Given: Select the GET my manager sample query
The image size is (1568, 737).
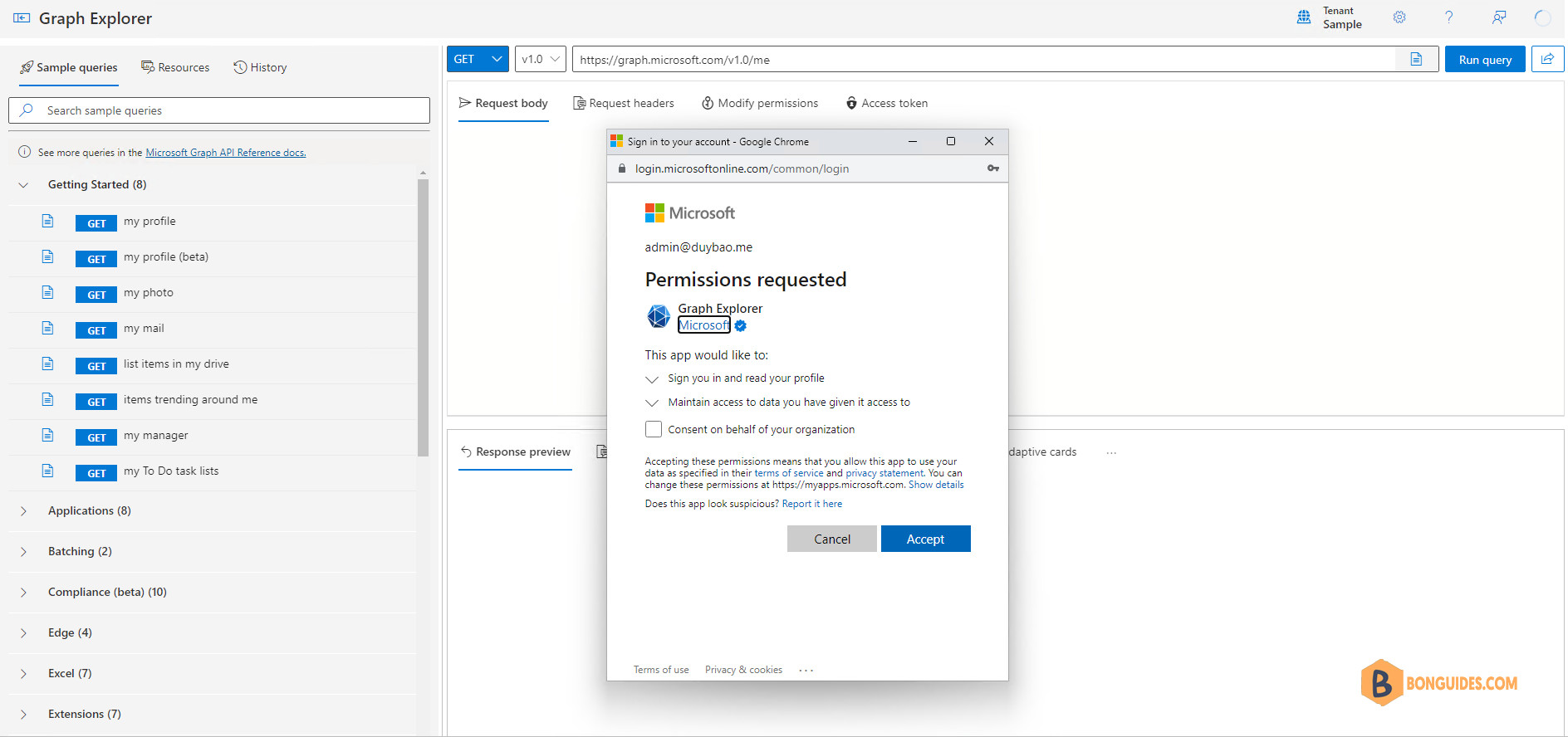Looking at the screenshot, I should point(212,436).
